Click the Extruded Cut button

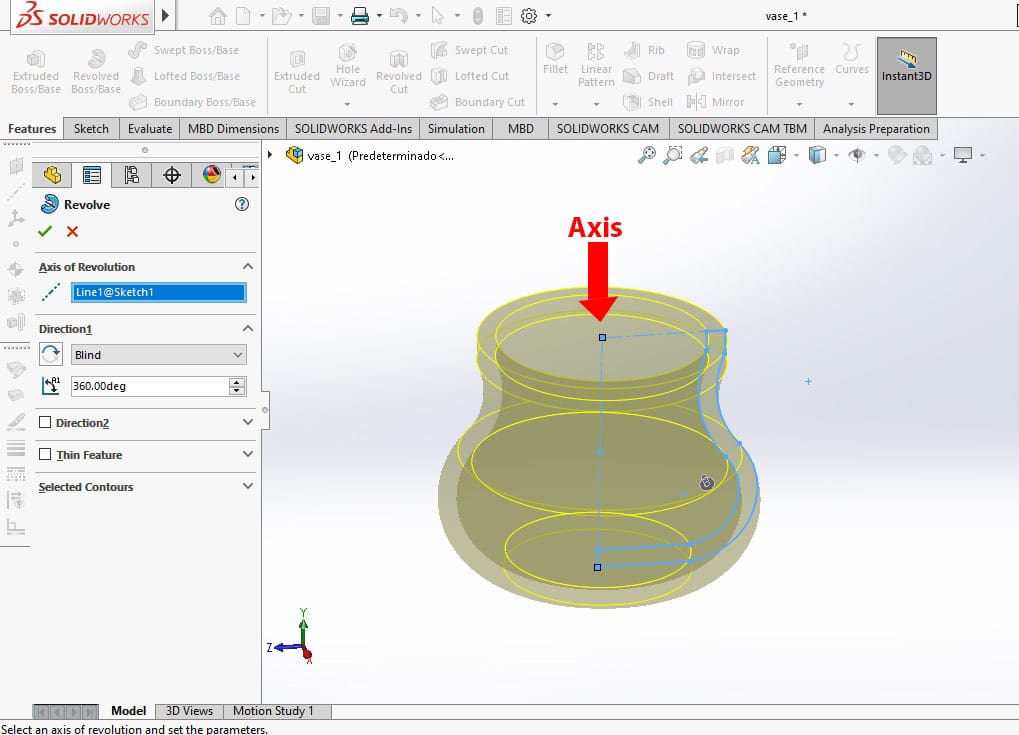[297, 72]
